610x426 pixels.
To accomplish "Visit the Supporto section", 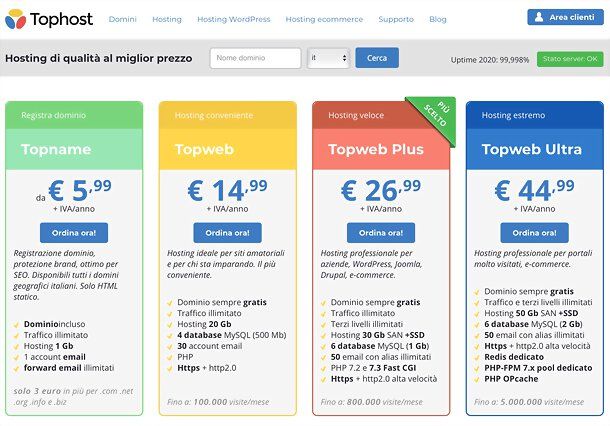I will pos(396,19).
